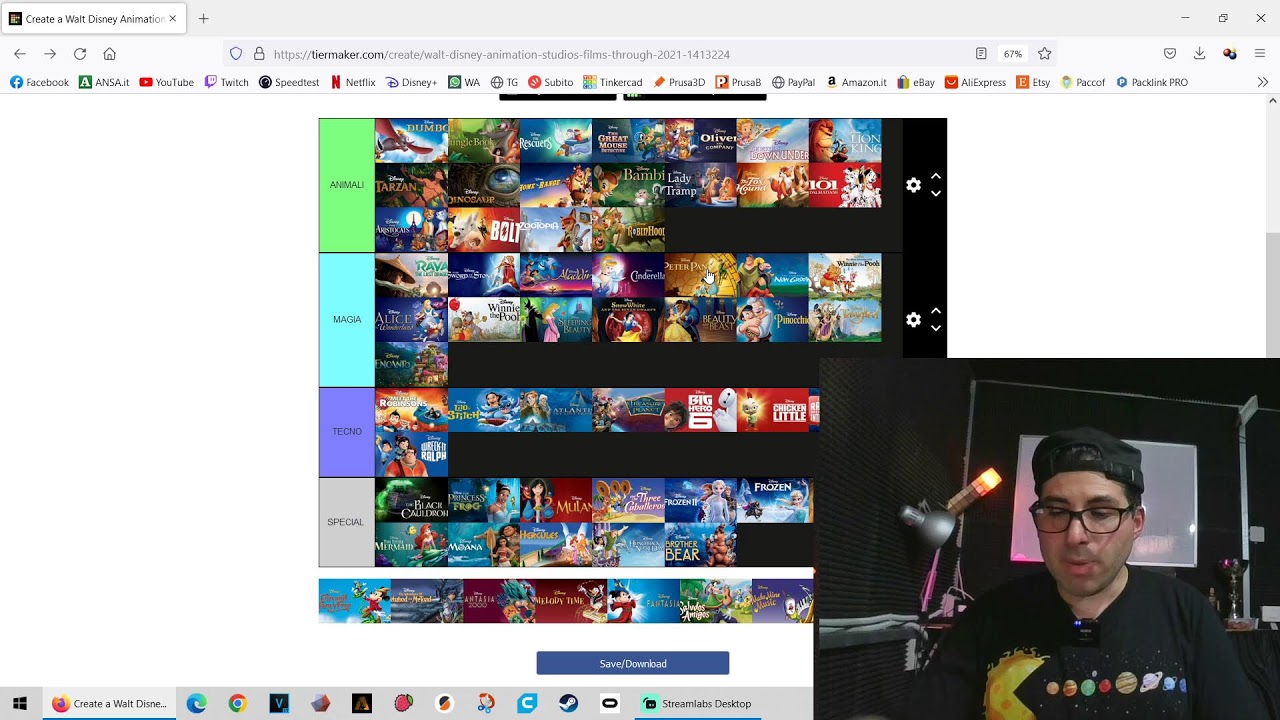Move ANIMALI tier down with arrow
The height and width of the screenshot is (720, 1280).
pos(936,194)
